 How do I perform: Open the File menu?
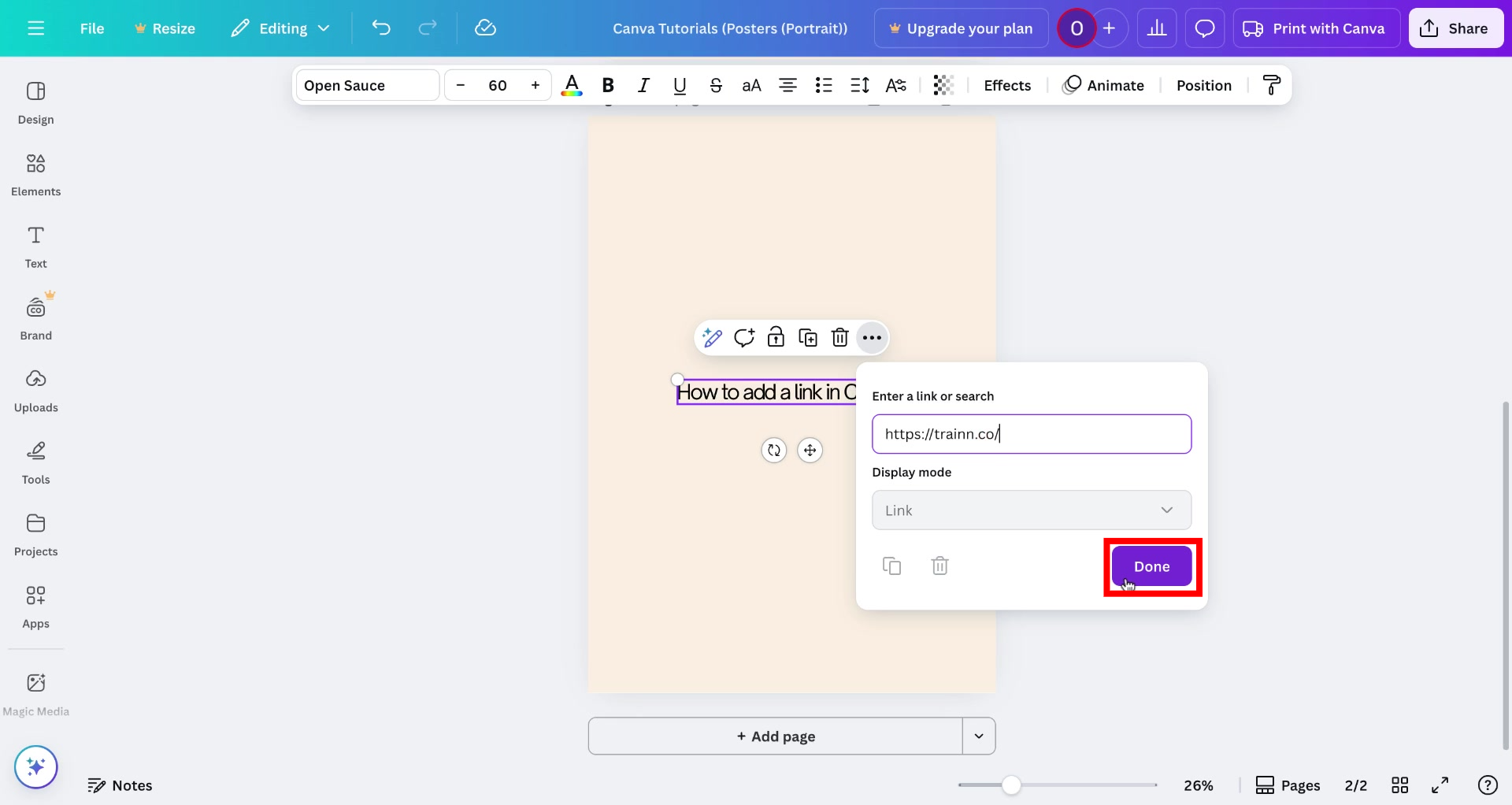[x=92, y=28]
